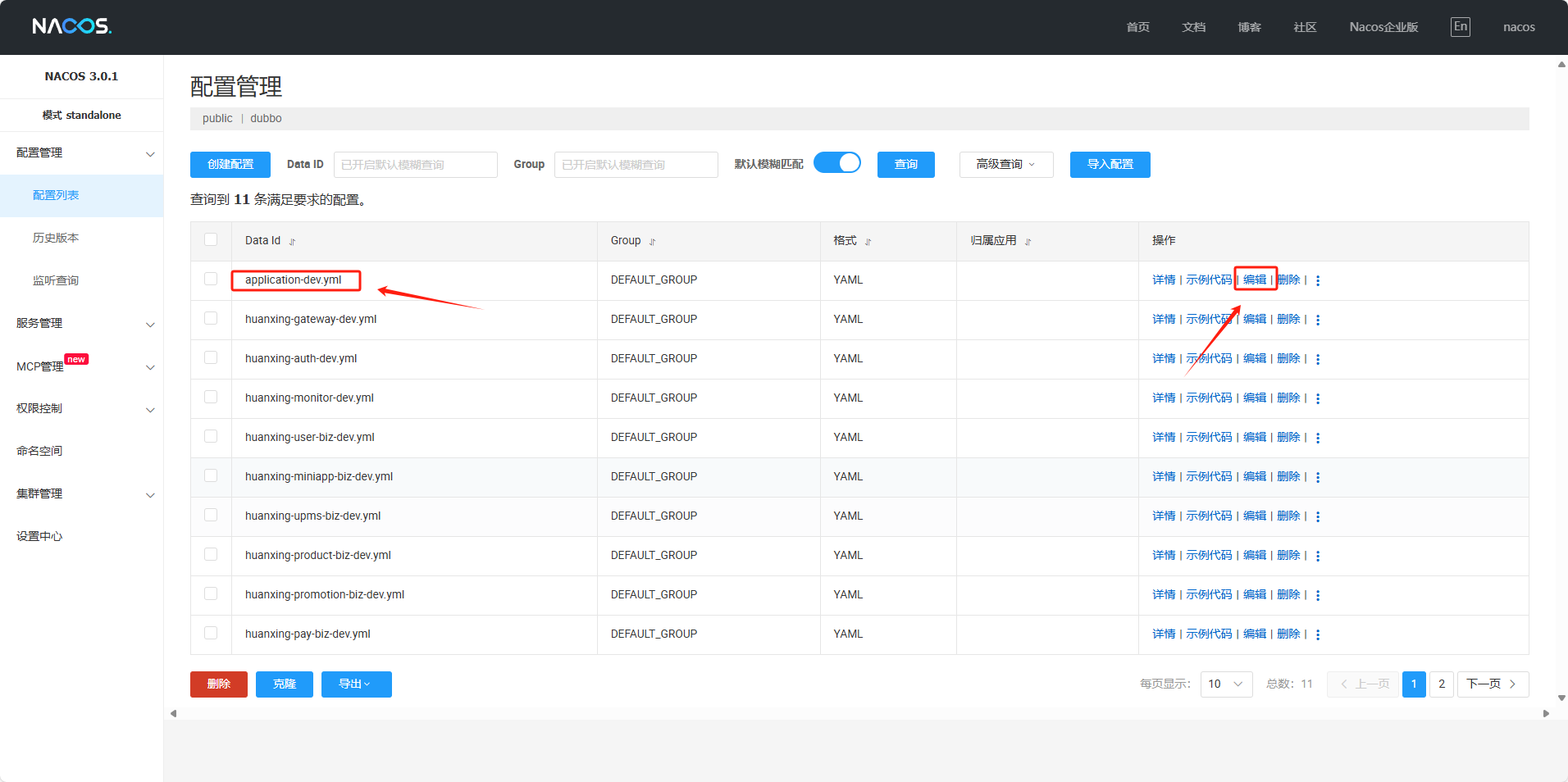Screen dimensions: 1568x782
Task: Click the Data ID search input field
Action: (415, 165)
